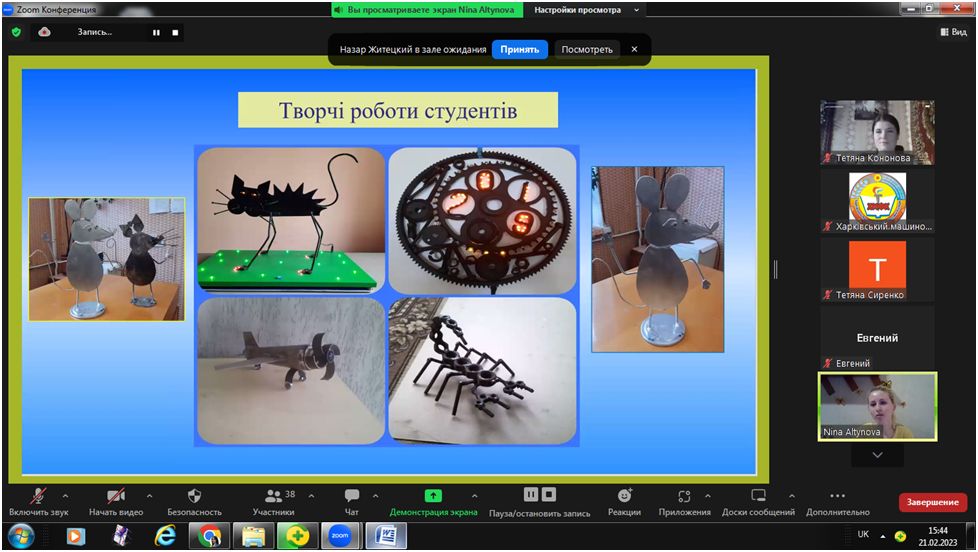Open the Participants panel
The width and height of the screenshot is (978, 552).
(x=273, y=496)
